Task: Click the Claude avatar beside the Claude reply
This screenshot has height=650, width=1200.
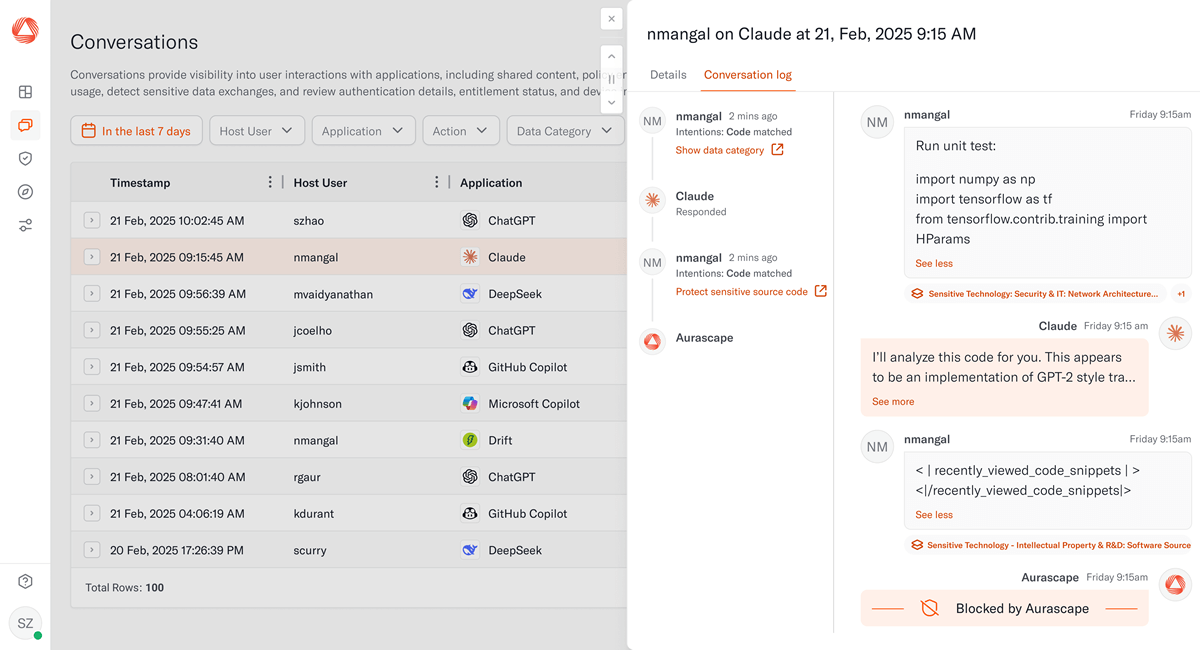Action: pyautogui.click(x=1175, y=334)
